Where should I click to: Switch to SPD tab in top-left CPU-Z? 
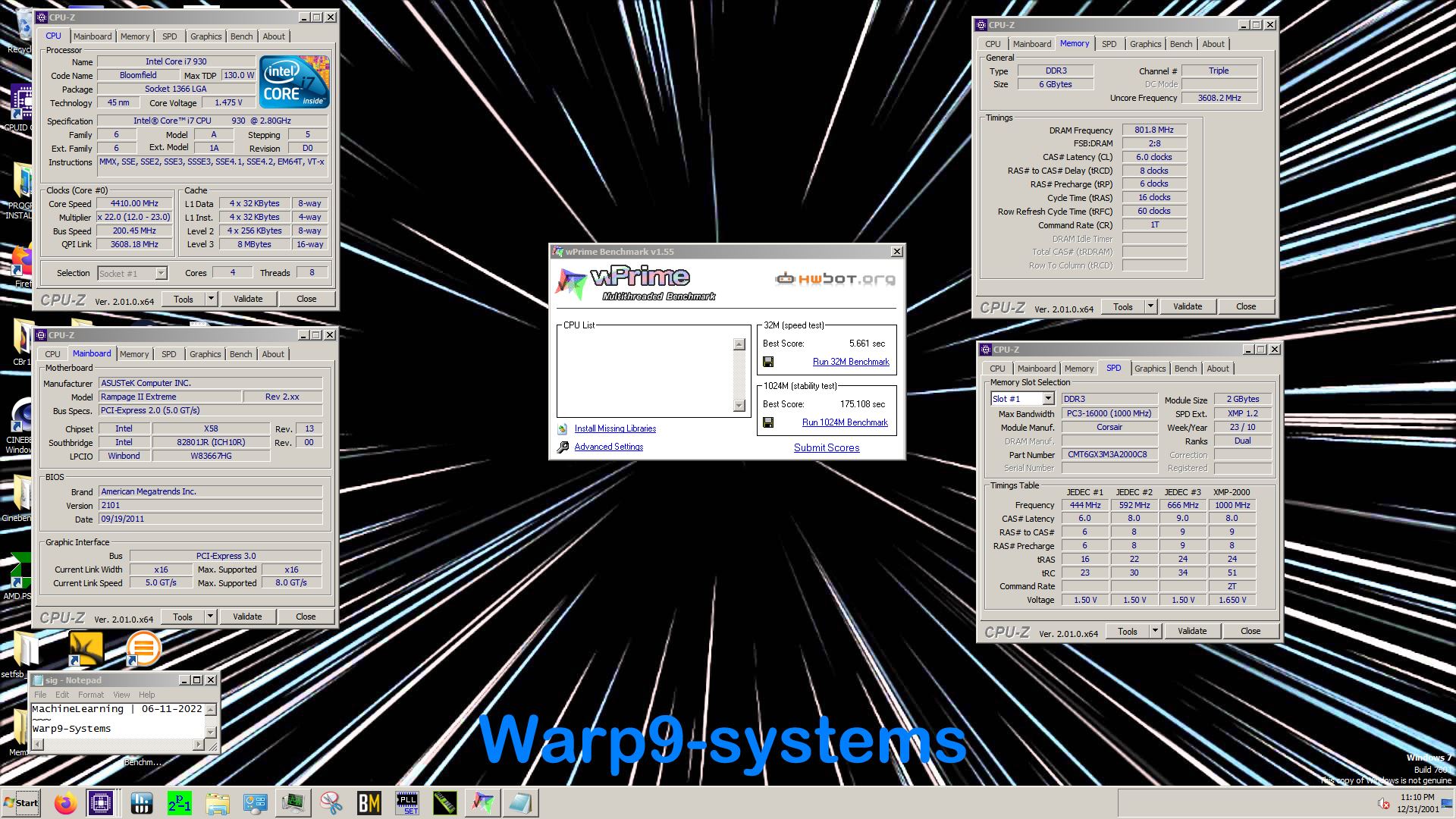(x=170, y=36)
